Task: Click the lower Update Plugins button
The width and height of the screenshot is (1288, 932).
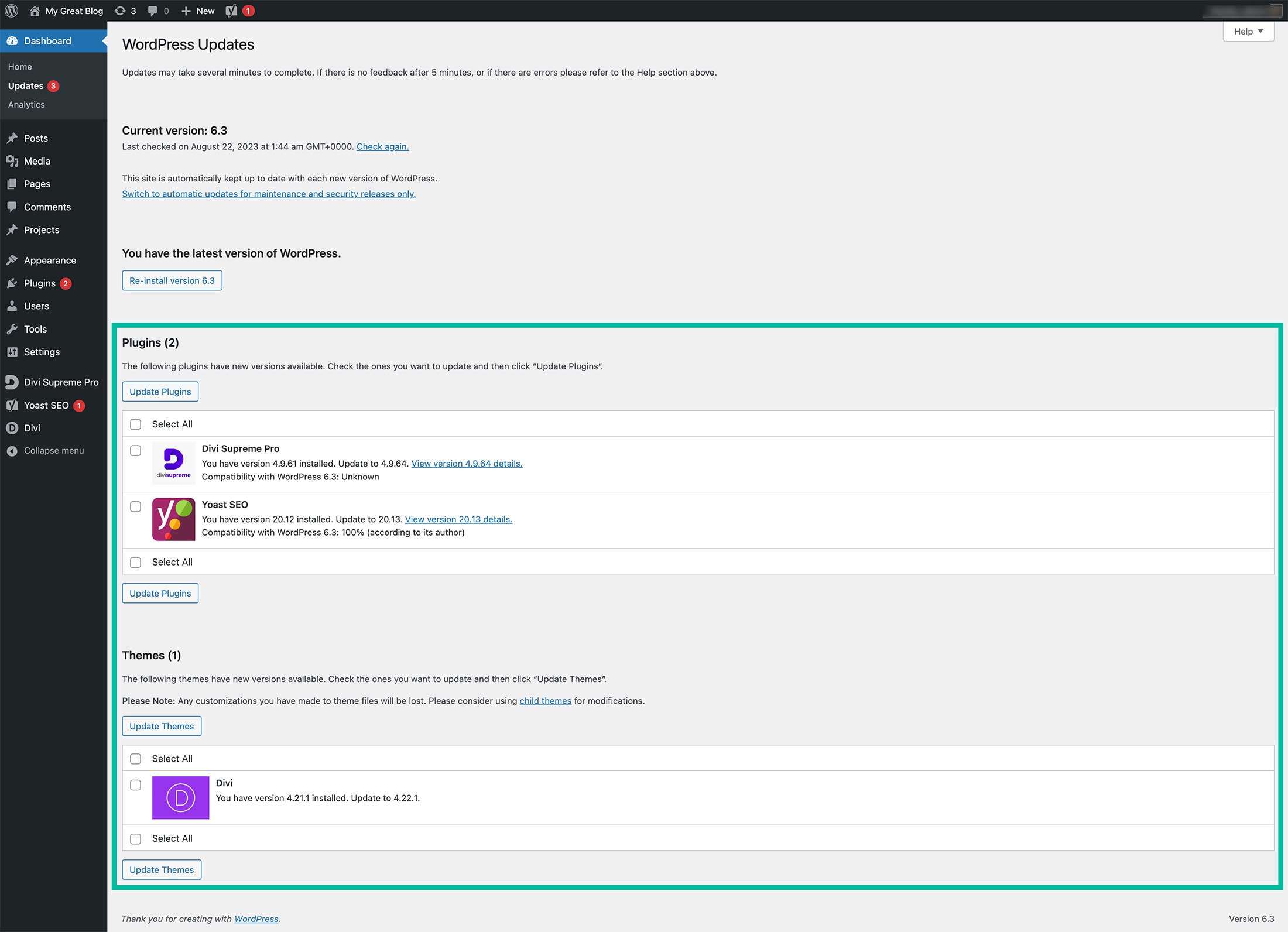Action: click(x=160, y=593)
